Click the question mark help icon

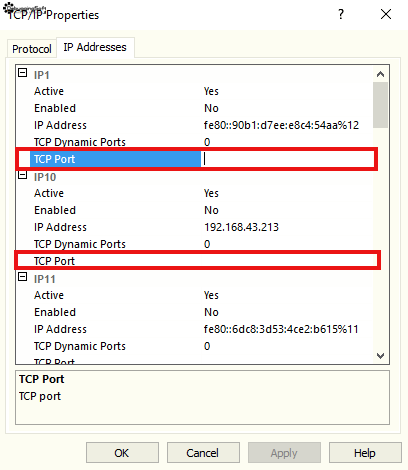[x=341, y=14]
